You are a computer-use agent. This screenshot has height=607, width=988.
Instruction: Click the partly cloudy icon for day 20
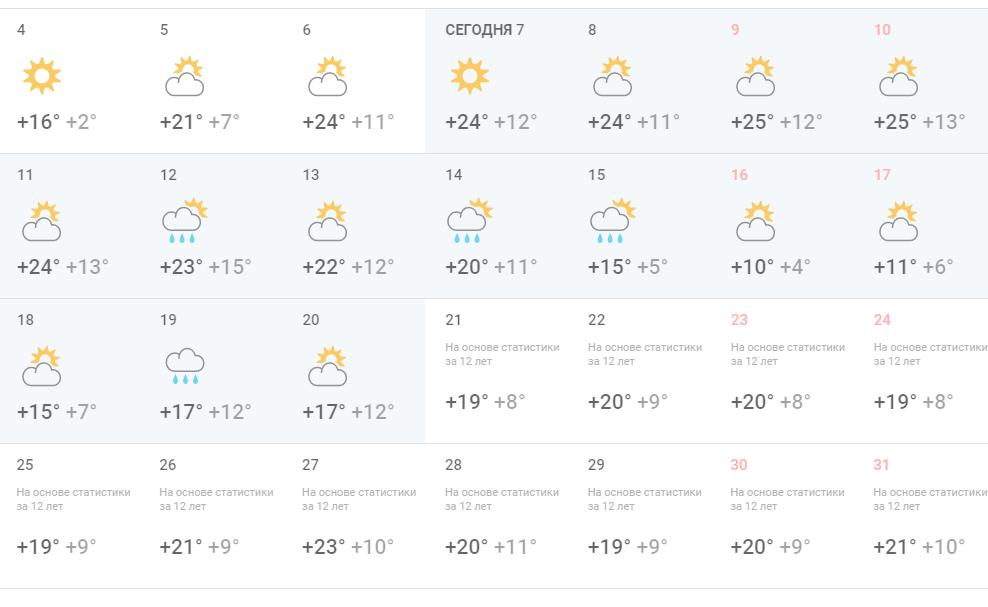327,367
